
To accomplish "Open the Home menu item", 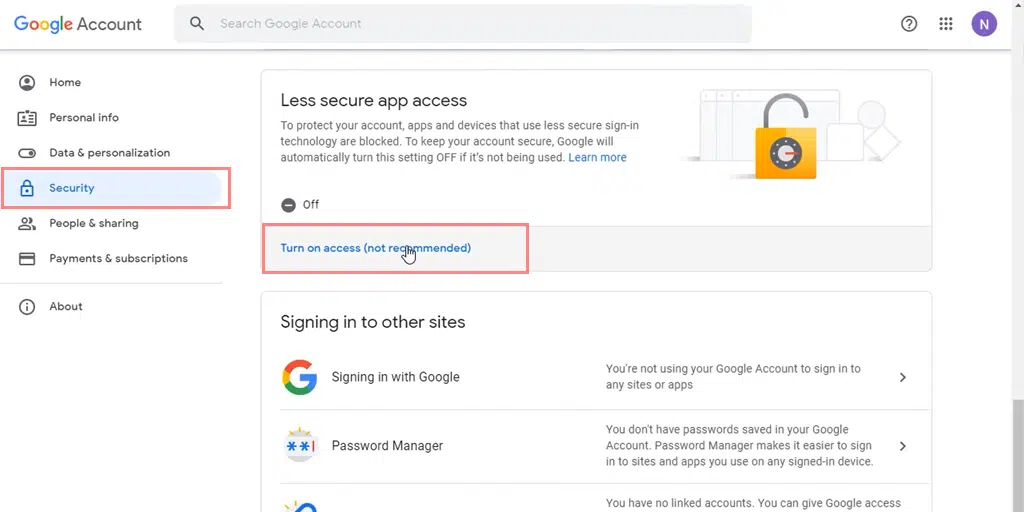I will 65,82.
